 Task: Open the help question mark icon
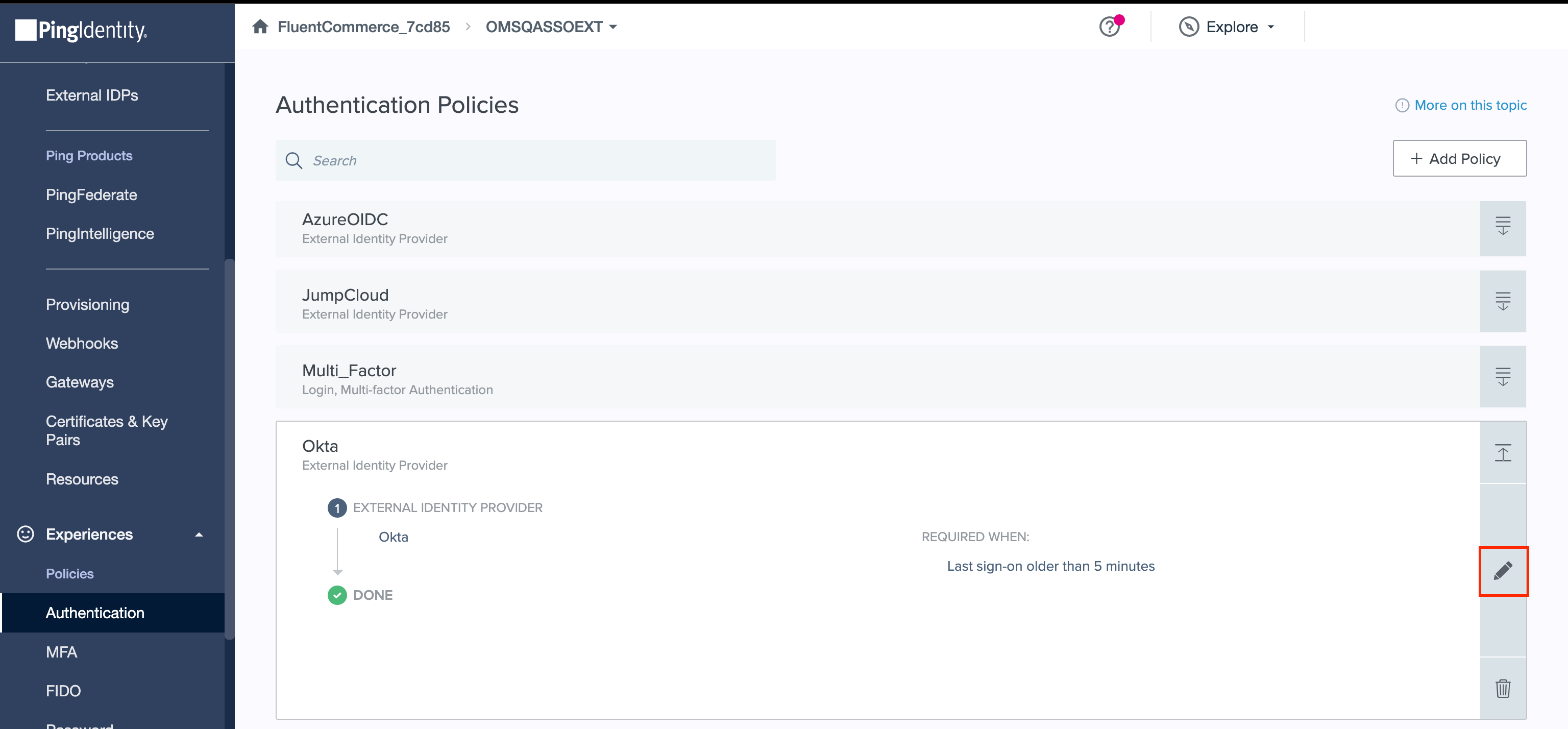click(x=1109, y=27)
